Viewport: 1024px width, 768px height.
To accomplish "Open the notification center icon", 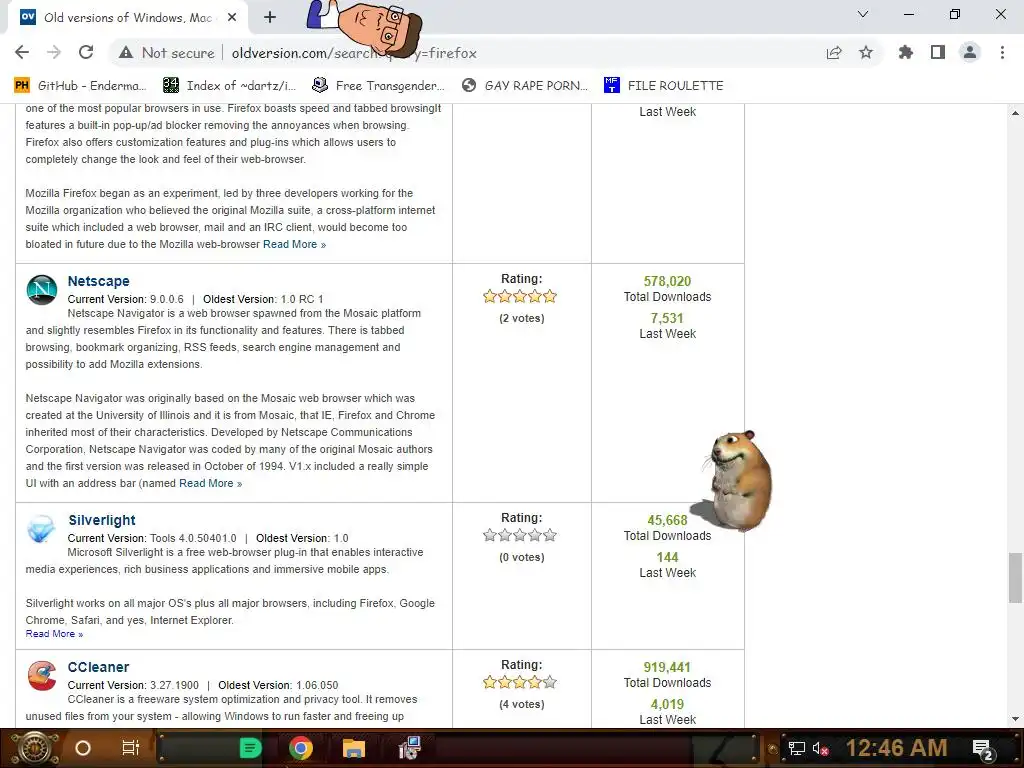I will 983,749.
